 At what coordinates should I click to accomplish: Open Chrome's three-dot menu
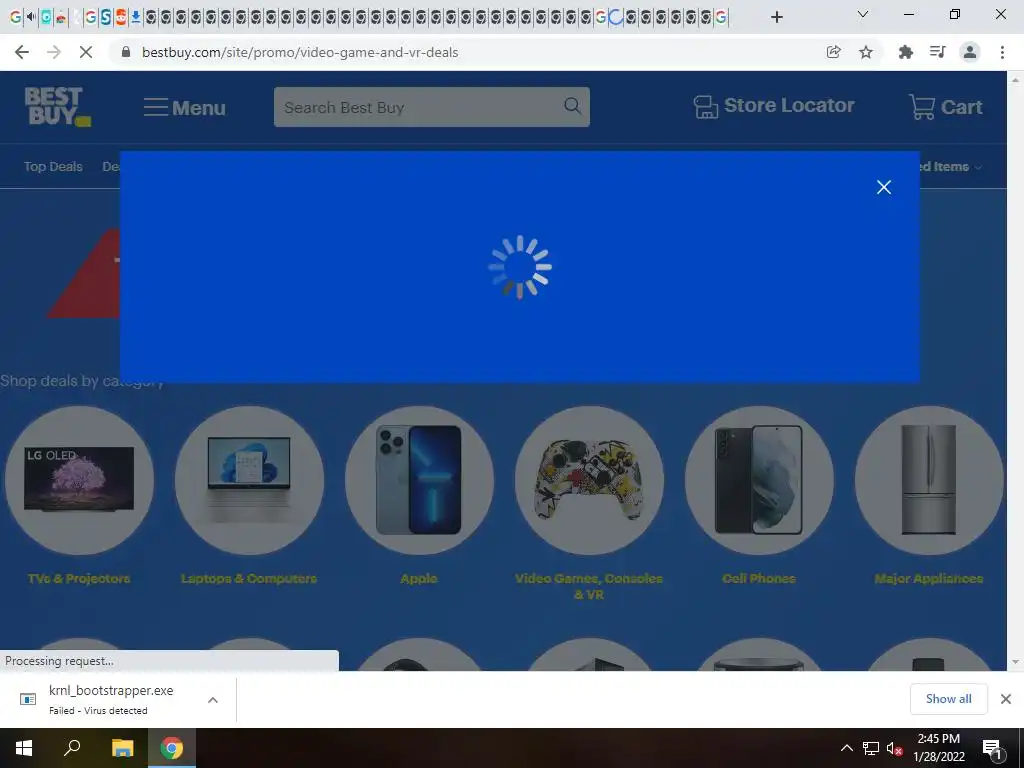point(1002,52)
